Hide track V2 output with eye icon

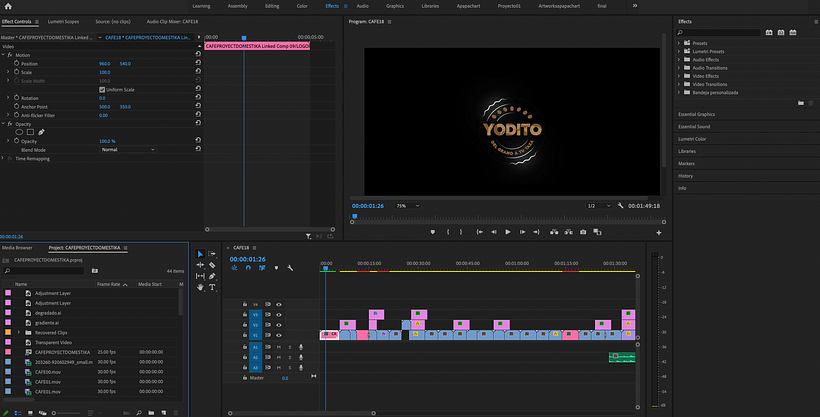(279, 324)
